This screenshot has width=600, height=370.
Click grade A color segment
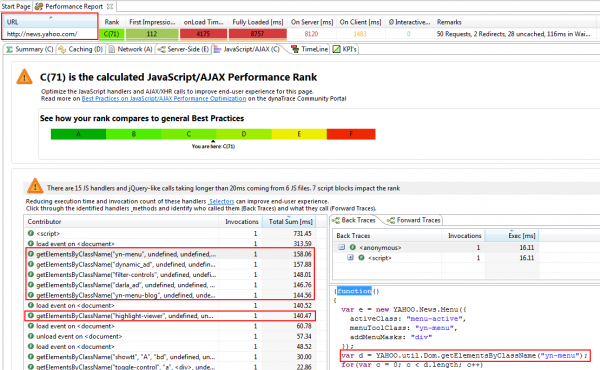tap(78, 134)
